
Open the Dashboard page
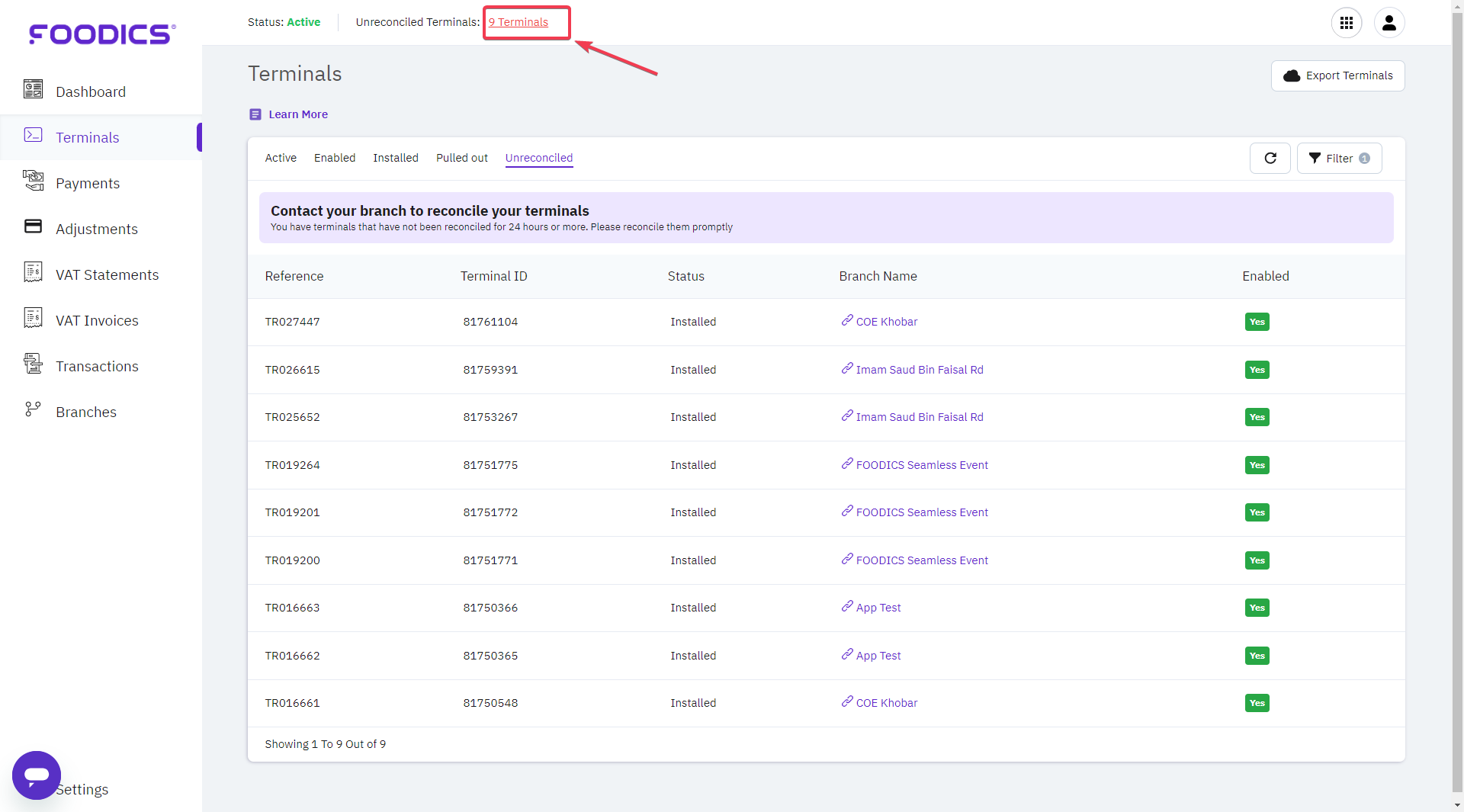91,91
